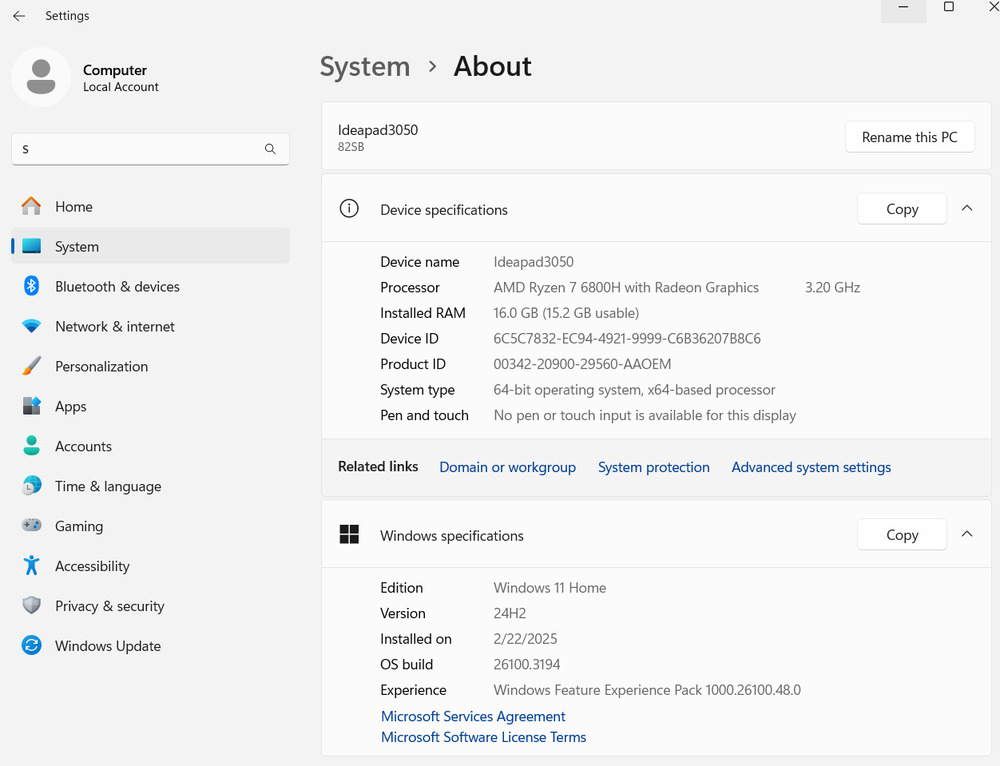1000x766 pixels.
Task: Click the Accessibility figure icon
Action: pyautogui.click(x=31, y=566)
